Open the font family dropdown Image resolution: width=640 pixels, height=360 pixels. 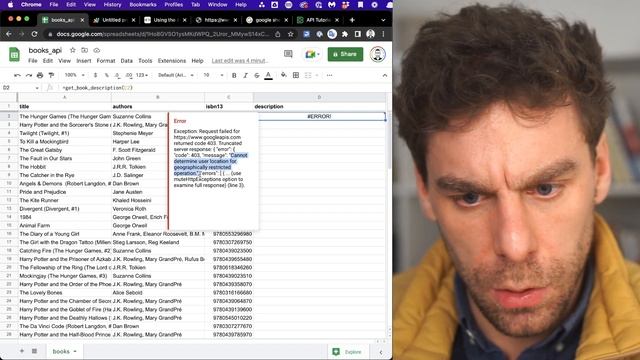tap(176, 75)
